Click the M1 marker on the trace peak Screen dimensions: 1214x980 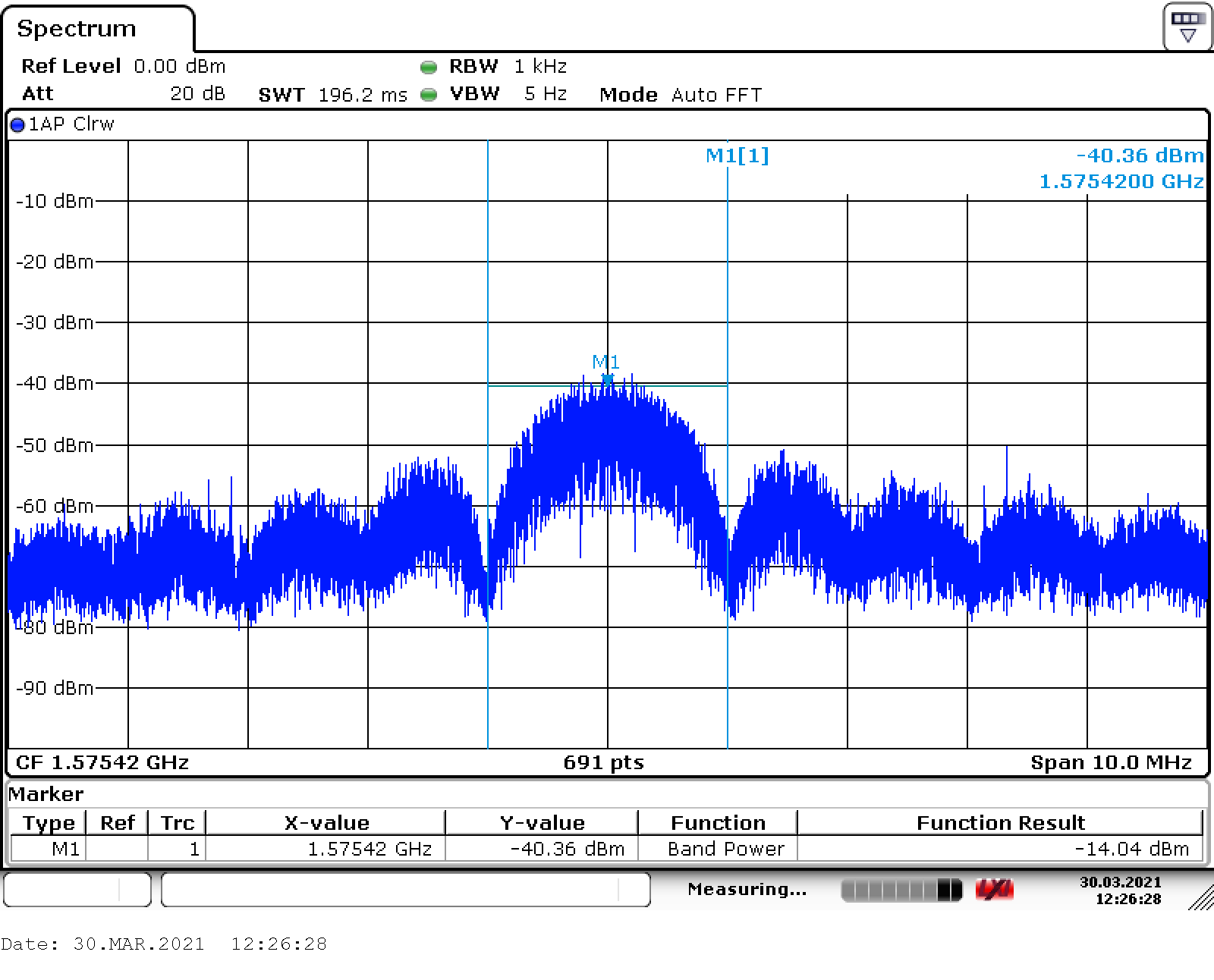607,378
